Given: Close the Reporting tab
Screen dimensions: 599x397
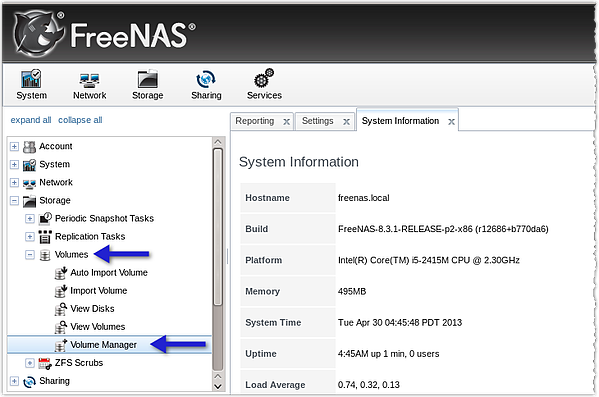Looking at the screenshot, I should pyautogui.click(x=286, y=122).
